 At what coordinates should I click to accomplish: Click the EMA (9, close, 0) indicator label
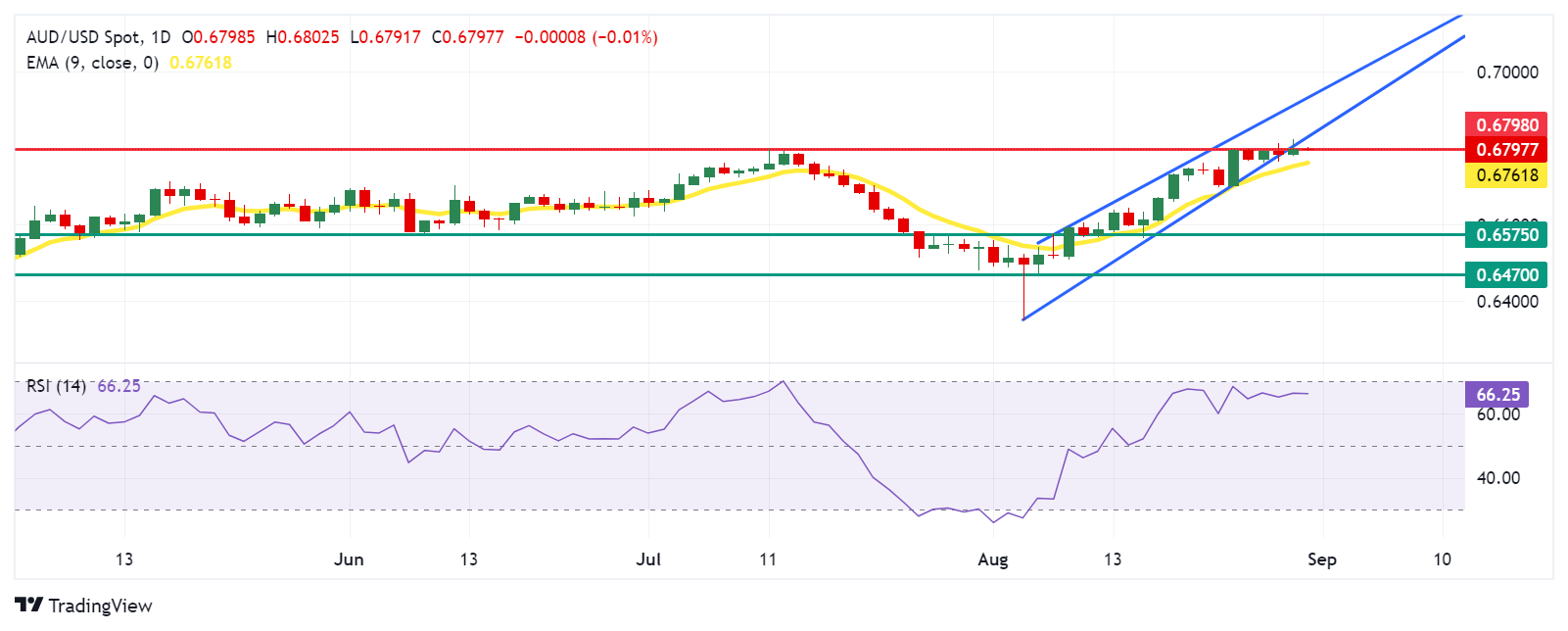pos(92,63)
